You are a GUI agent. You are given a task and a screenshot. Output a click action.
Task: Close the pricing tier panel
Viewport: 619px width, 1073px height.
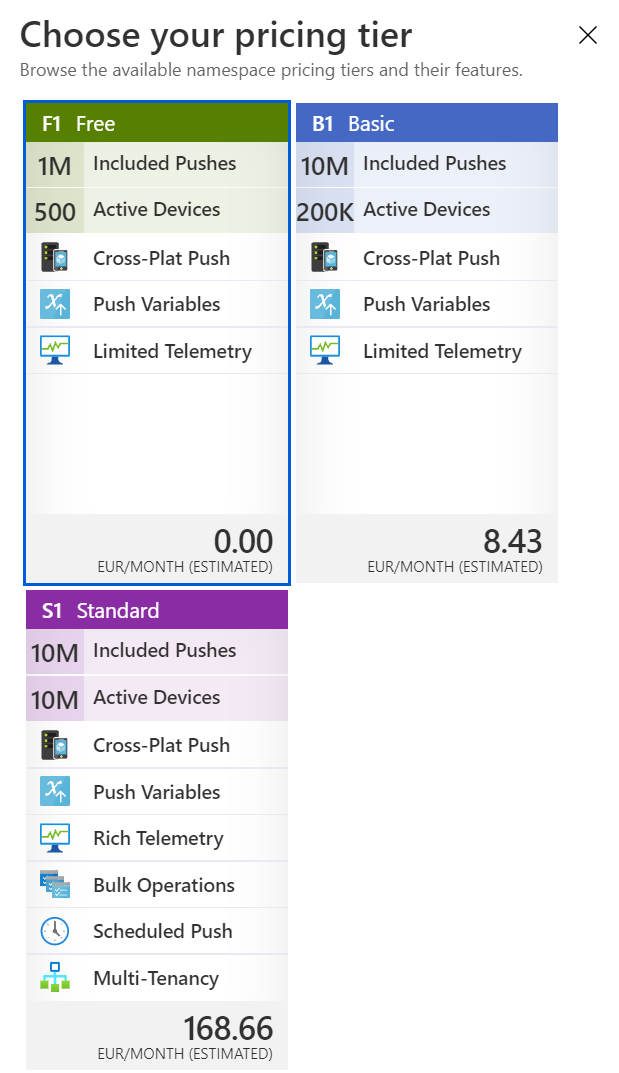[588, 35]
